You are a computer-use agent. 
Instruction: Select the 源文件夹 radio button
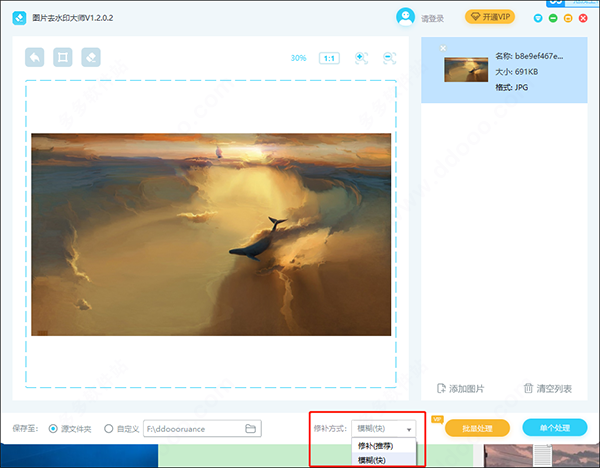(x=53, y=428)
